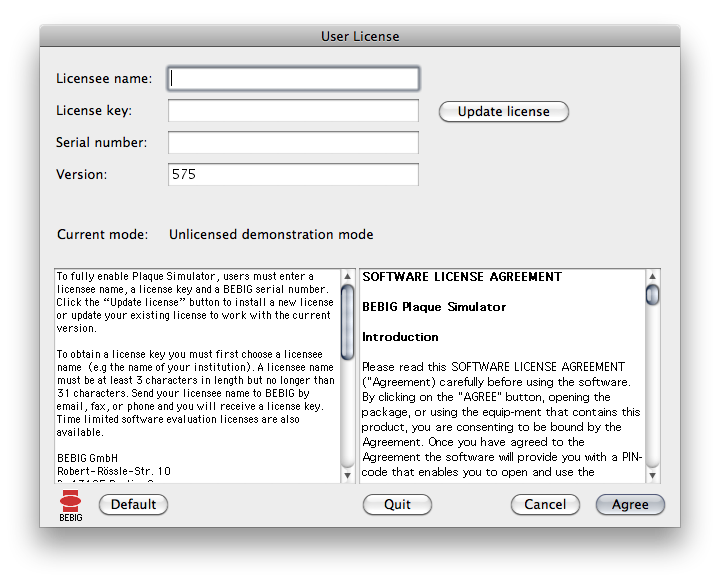Select the Serial number text field
The width and height of the screenshot is (720, 582).
coord(293,142)
